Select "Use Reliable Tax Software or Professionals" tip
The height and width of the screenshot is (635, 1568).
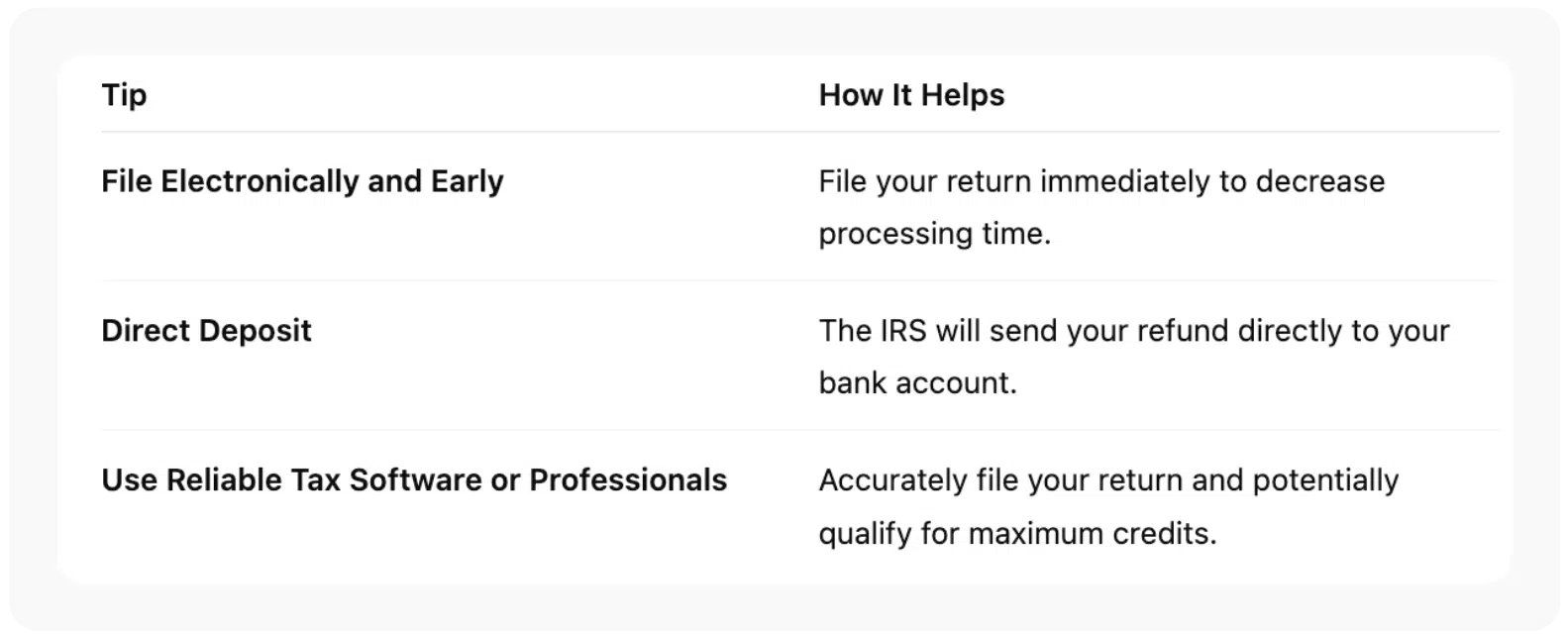pos(414,480)
